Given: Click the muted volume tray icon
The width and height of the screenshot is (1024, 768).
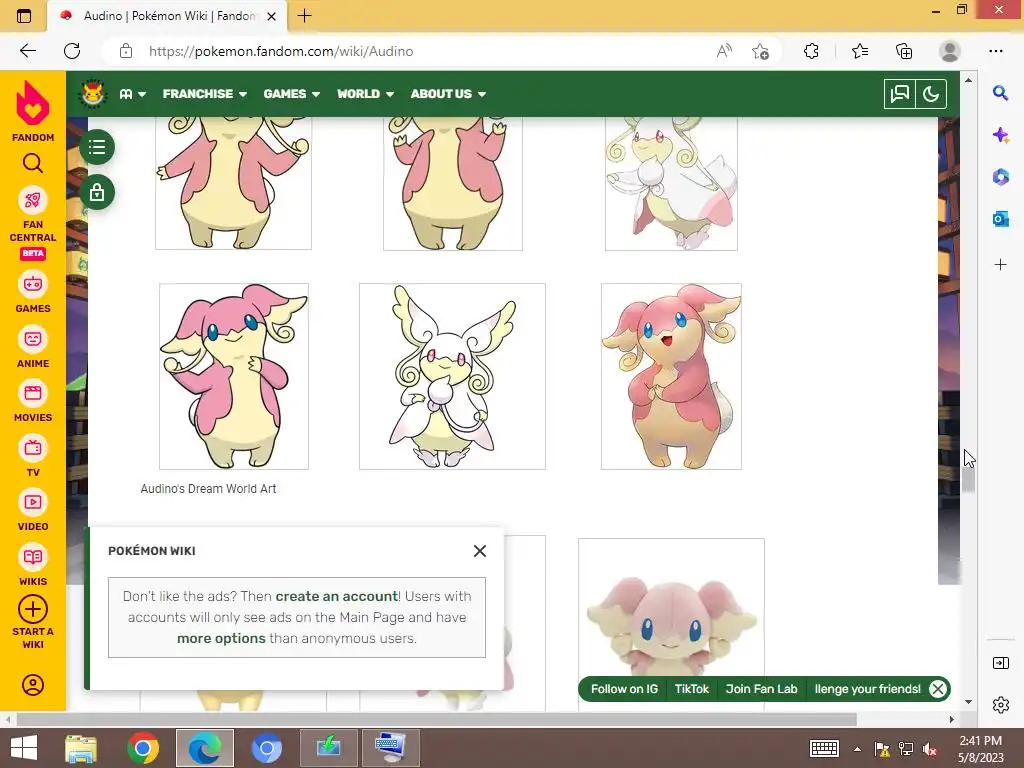Looking at the screenshot, I should [x=930, y=749].
